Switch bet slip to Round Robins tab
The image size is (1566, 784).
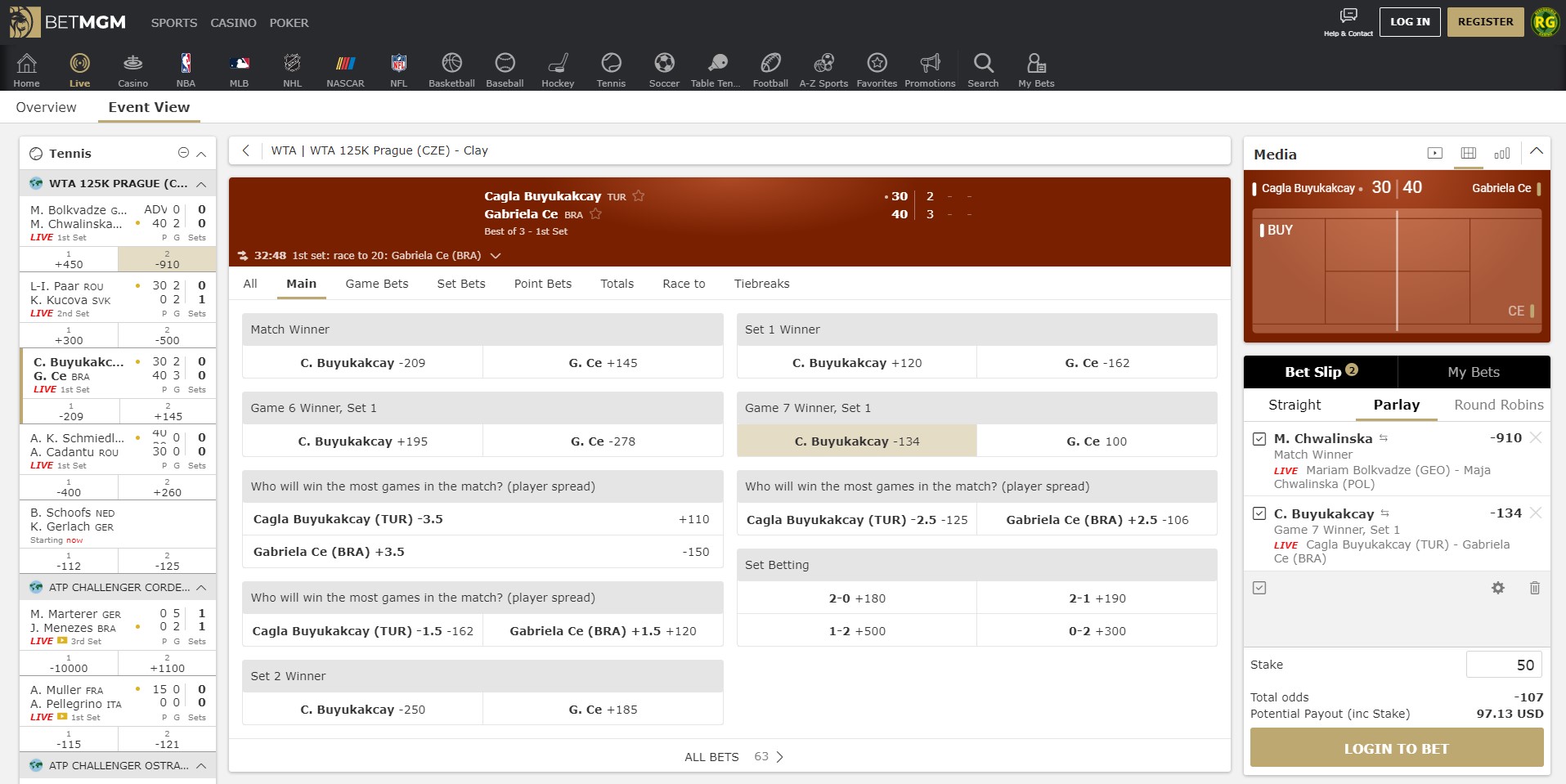1499,405
